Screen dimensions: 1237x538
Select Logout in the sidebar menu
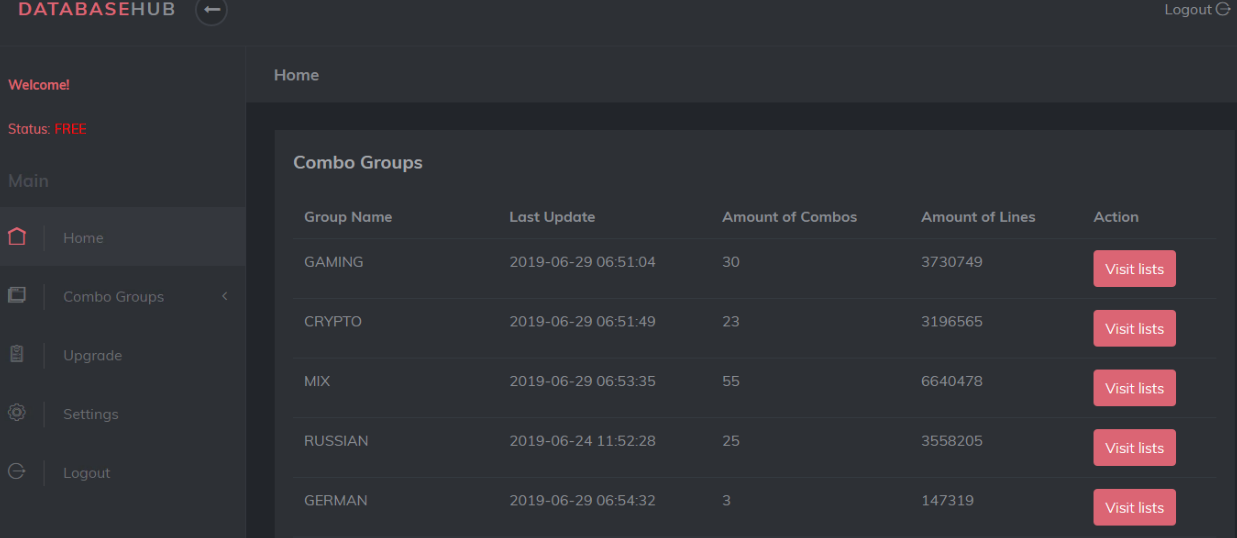click(x=123, y=473)
